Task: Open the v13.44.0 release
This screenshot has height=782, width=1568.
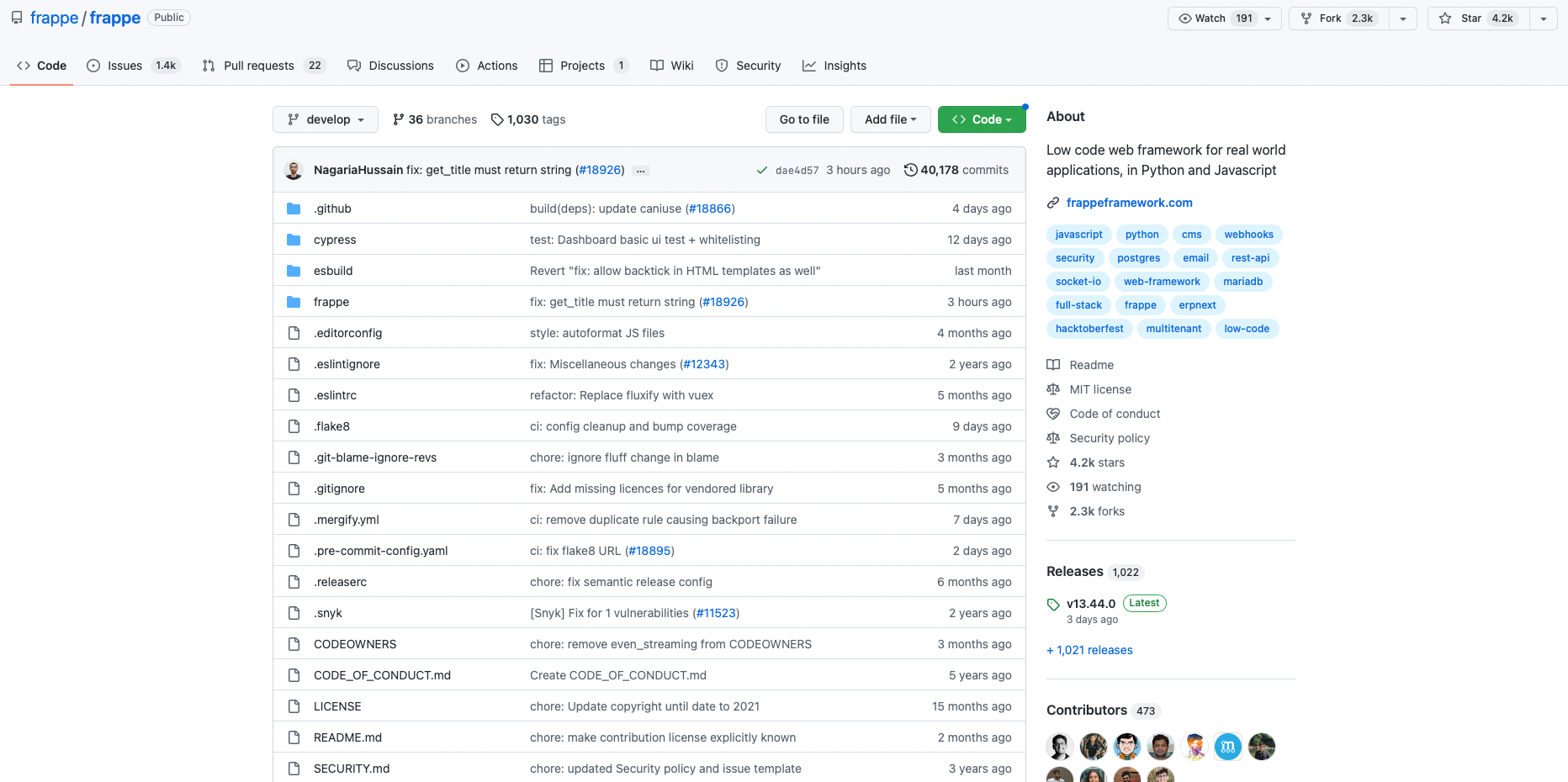Action: click(x=1091, y=604)
